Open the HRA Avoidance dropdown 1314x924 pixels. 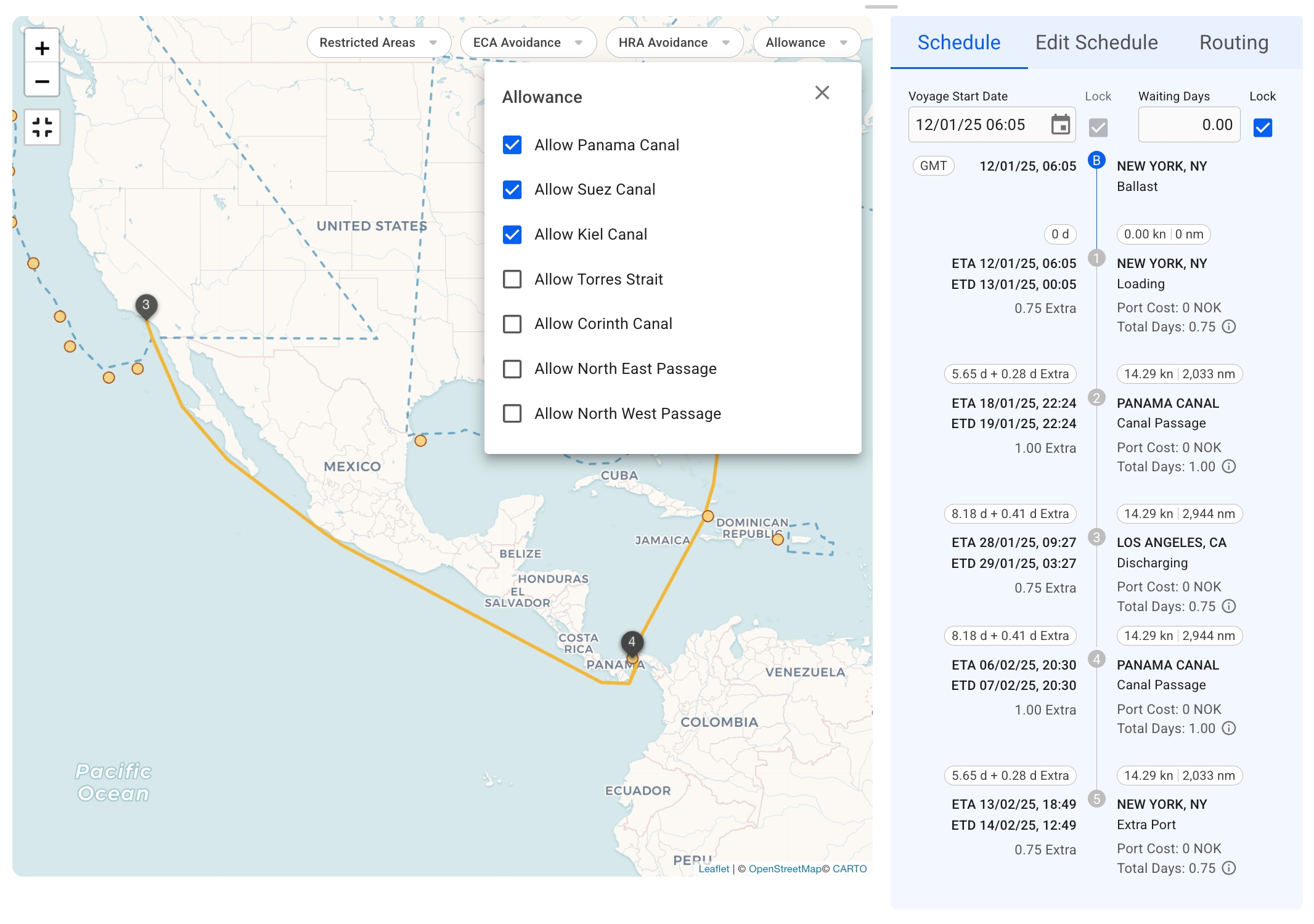click(674, 43)
